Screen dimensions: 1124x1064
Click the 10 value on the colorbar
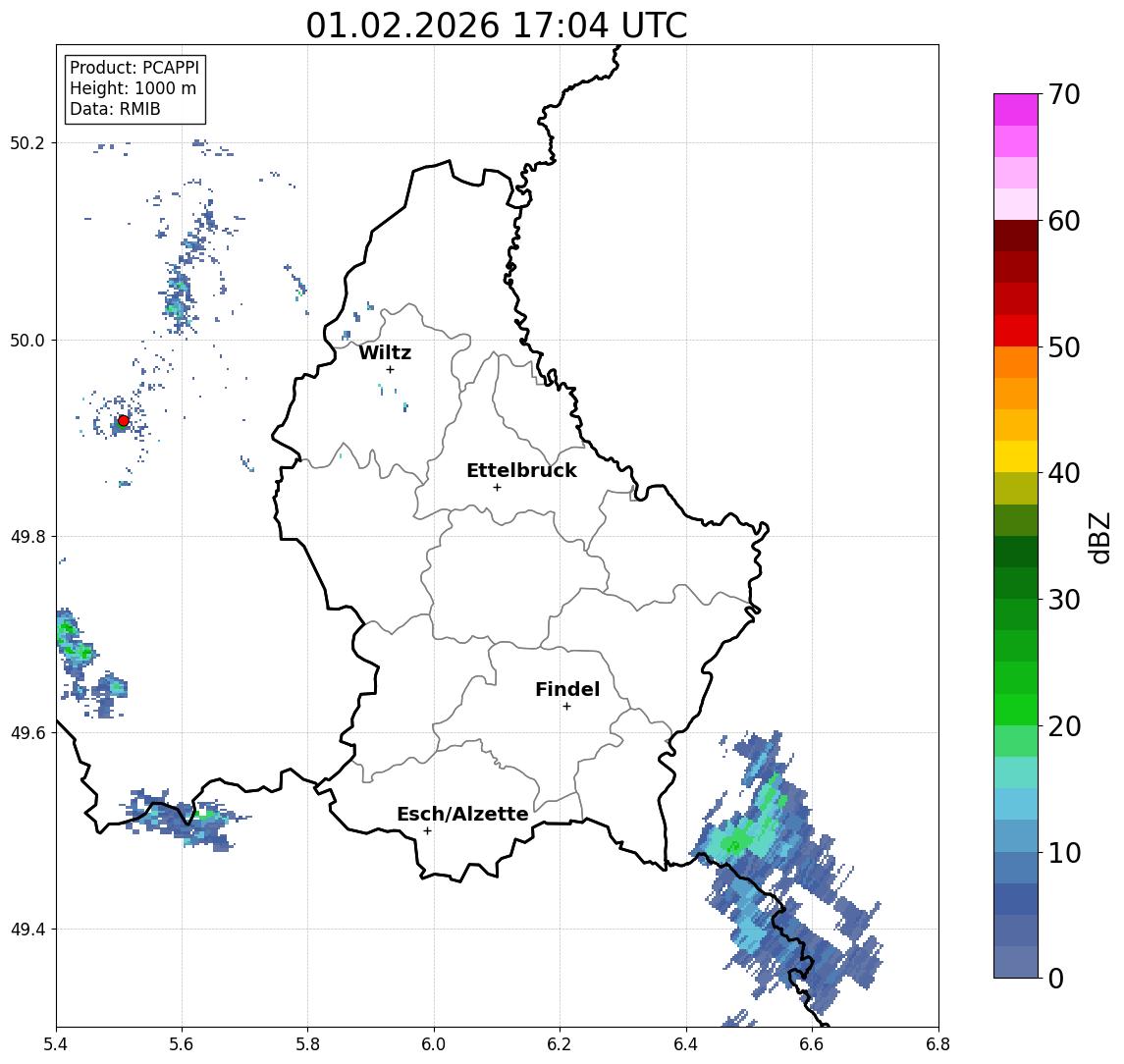pyautogui.click(x=1064, y=852)
